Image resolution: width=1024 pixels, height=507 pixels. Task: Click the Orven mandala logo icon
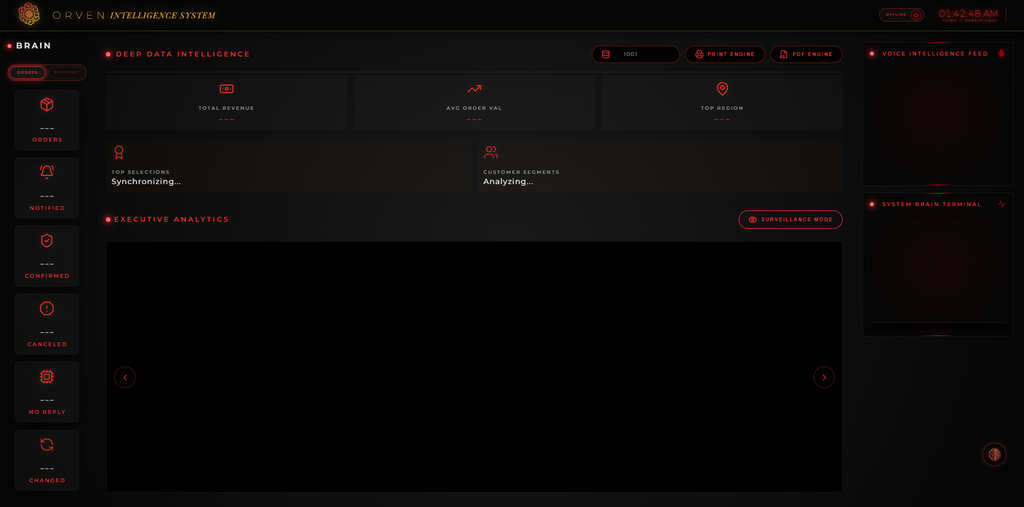click(x=29, y=14)
